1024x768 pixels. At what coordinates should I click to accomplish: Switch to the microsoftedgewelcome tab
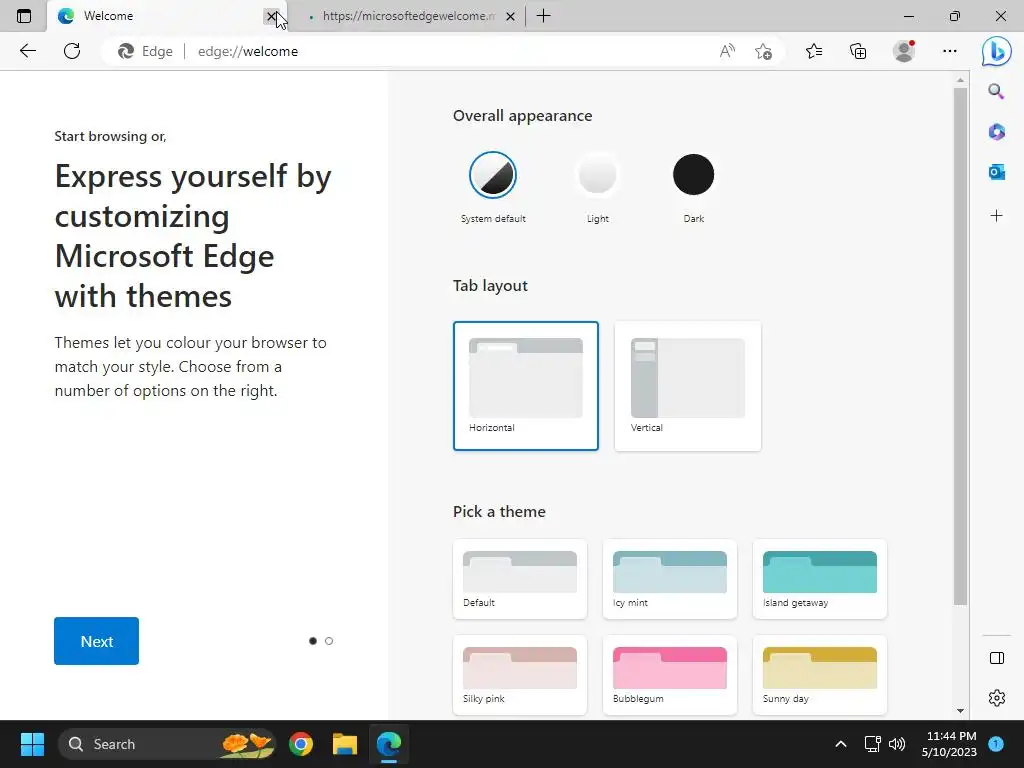point(406,16)
